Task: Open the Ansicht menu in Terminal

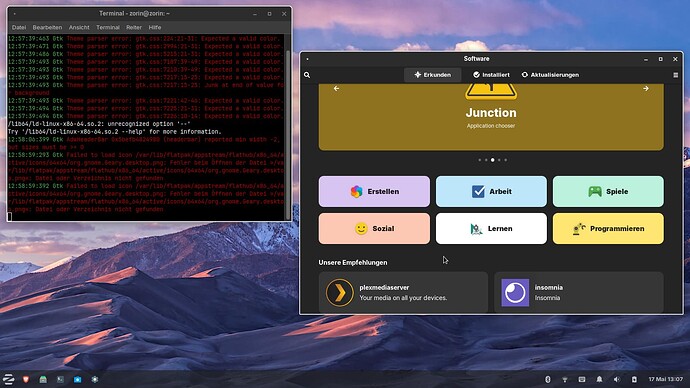Action: [x=79, y=27]
